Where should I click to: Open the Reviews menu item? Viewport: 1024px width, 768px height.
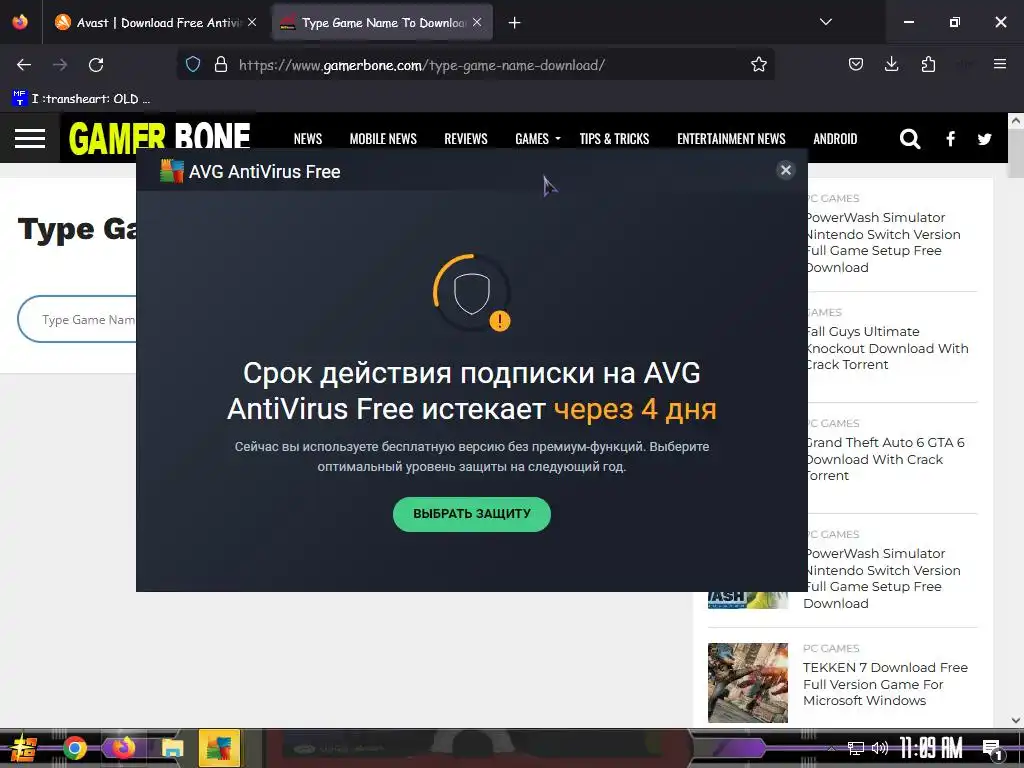(x=466, y=138)
